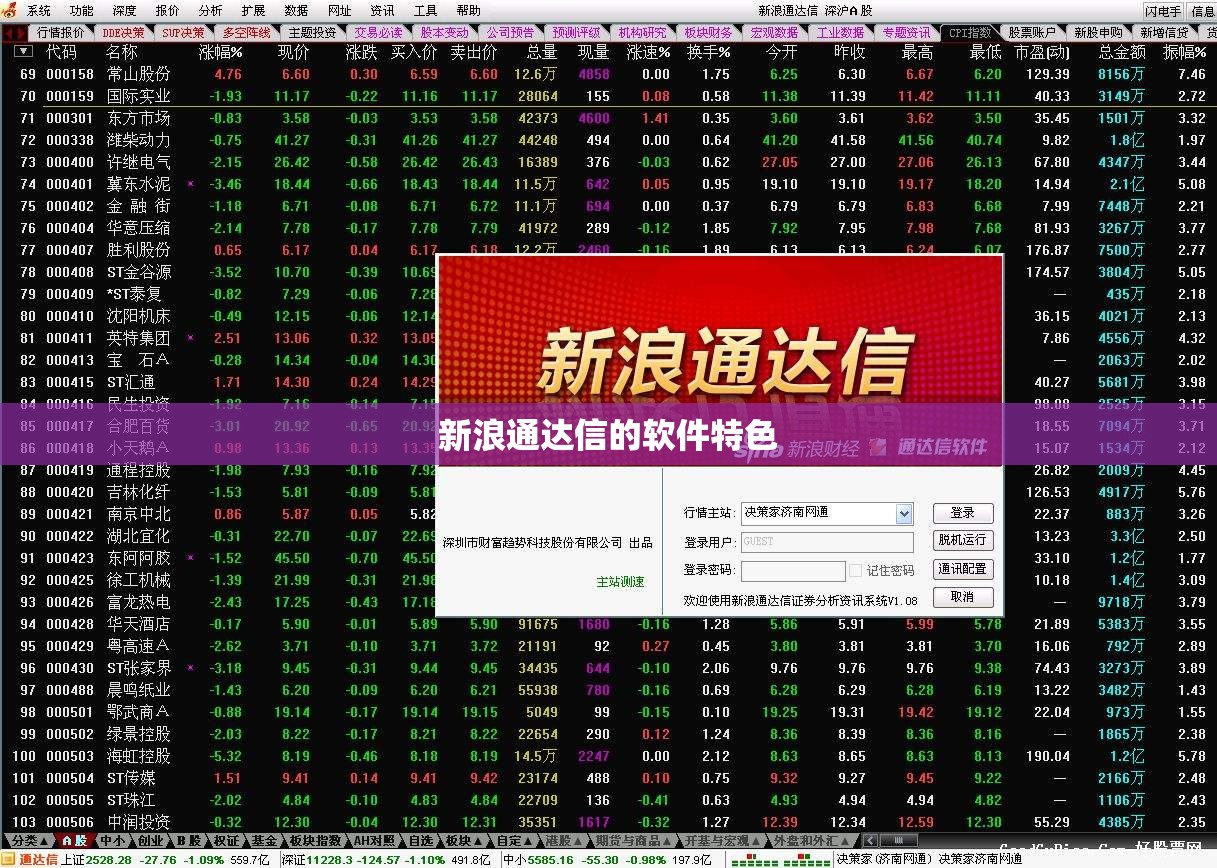1217x868 pixels.
Task: Click the 主站测速 link
Action: [620, 582]
